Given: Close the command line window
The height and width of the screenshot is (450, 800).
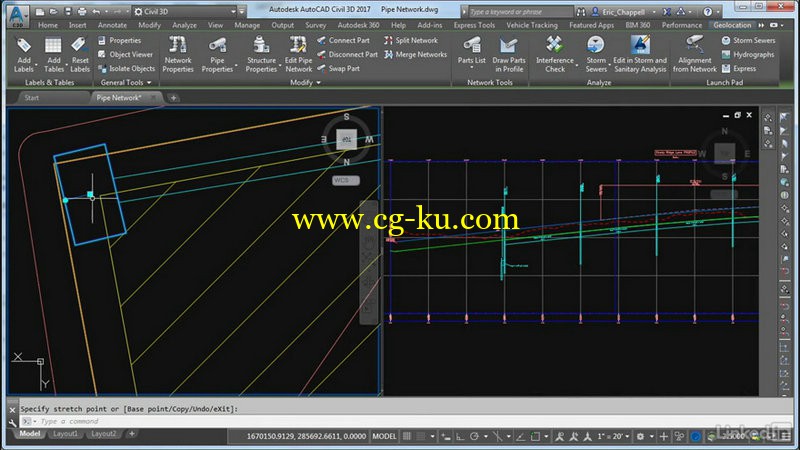Looking at the screenshot, I should 13,409.
